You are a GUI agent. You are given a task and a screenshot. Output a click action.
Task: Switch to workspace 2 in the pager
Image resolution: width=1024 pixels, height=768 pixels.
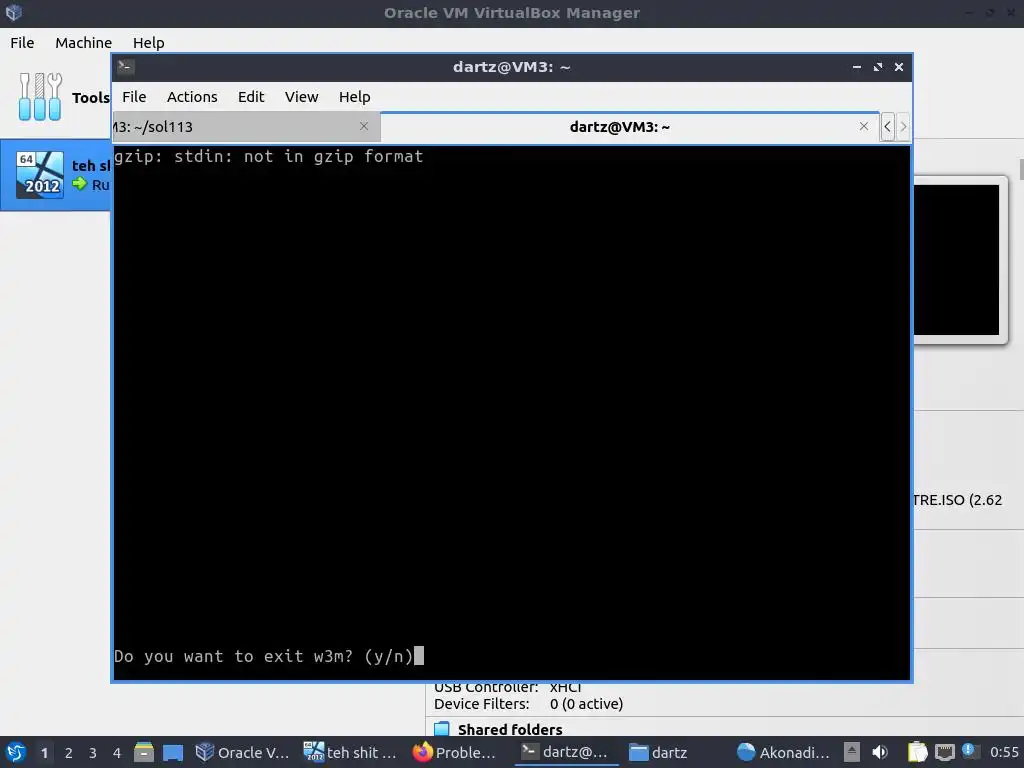(69, 753)
